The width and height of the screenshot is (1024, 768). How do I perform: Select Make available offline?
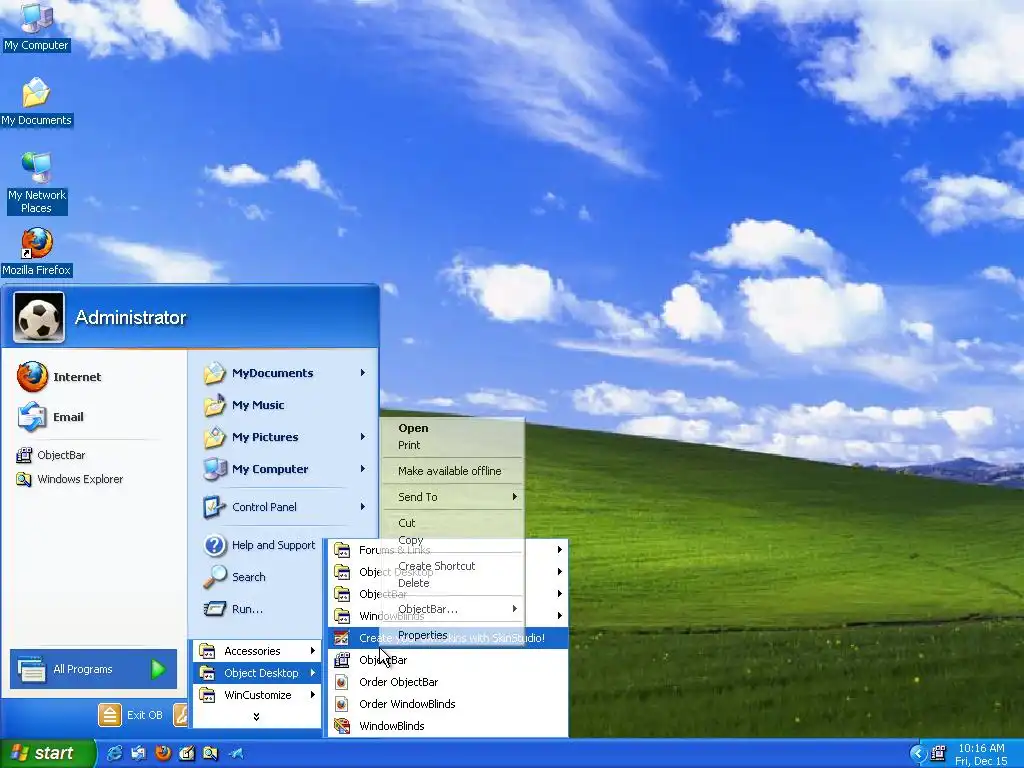(x=450, y=471)
